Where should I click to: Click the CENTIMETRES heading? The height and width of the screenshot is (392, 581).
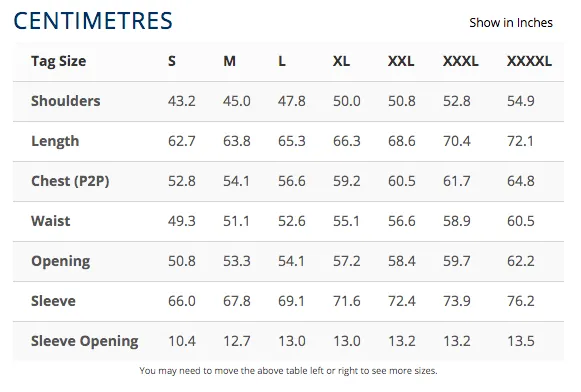(93, 21)
